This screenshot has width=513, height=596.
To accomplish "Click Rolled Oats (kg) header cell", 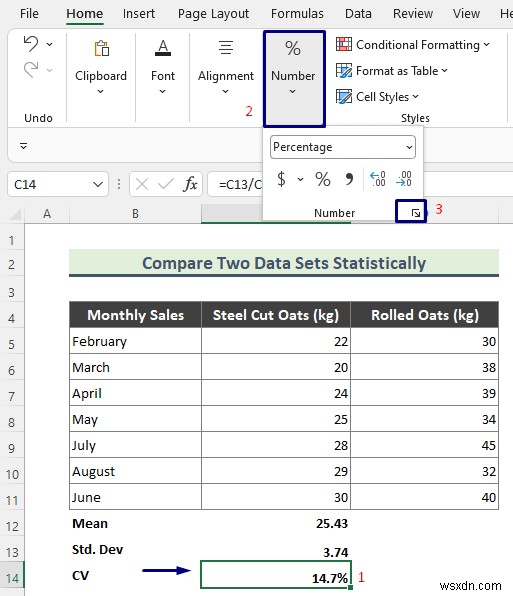I will [424, 315].
